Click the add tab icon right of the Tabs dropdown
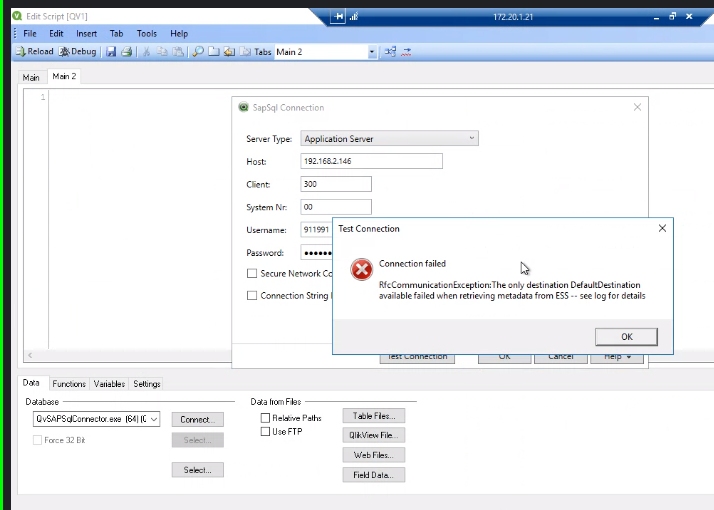This screenshot has width=714, height=510. tap(390, 52)
